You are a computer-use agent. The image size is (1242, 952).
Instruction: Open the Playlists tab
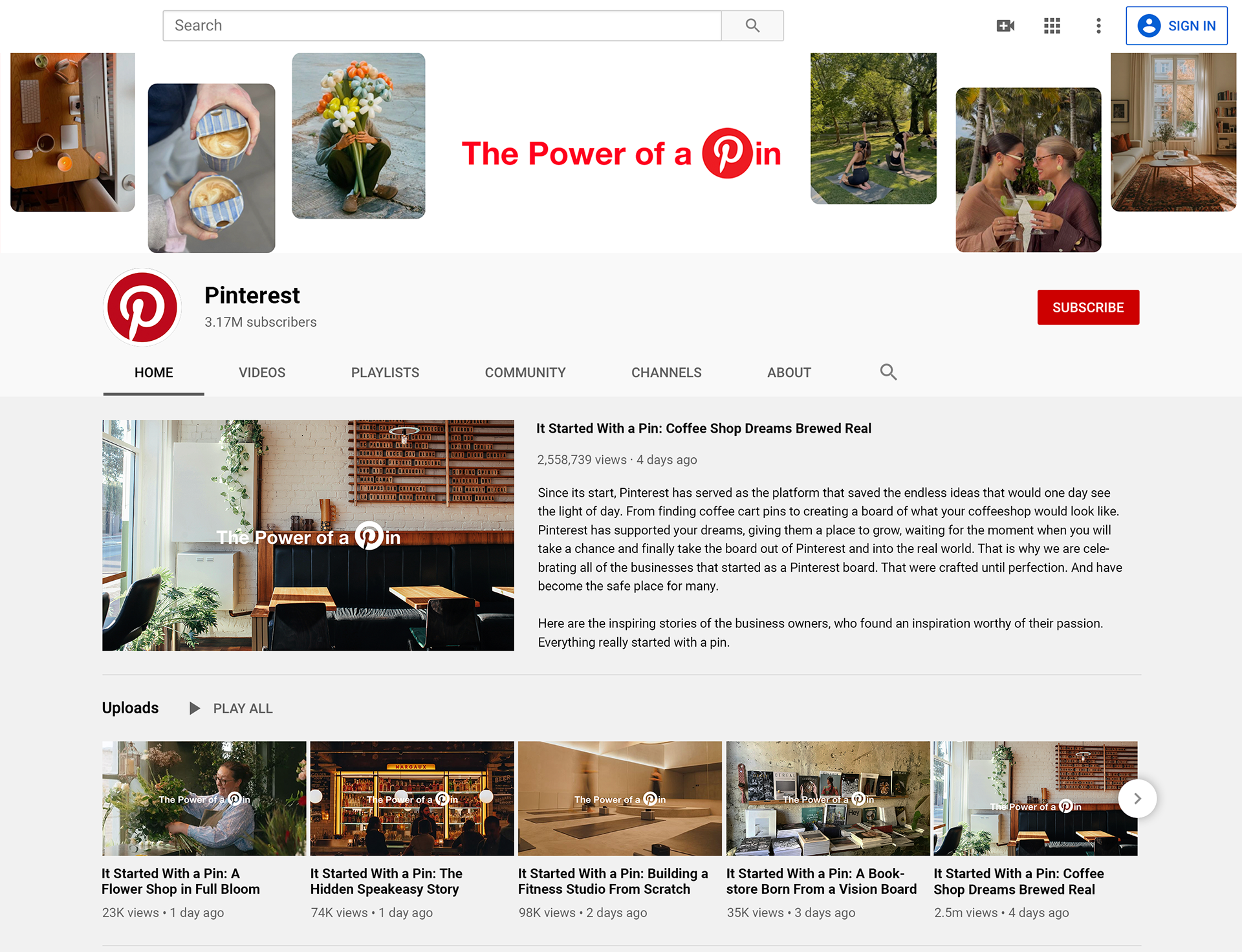click(x=385, y=373)
